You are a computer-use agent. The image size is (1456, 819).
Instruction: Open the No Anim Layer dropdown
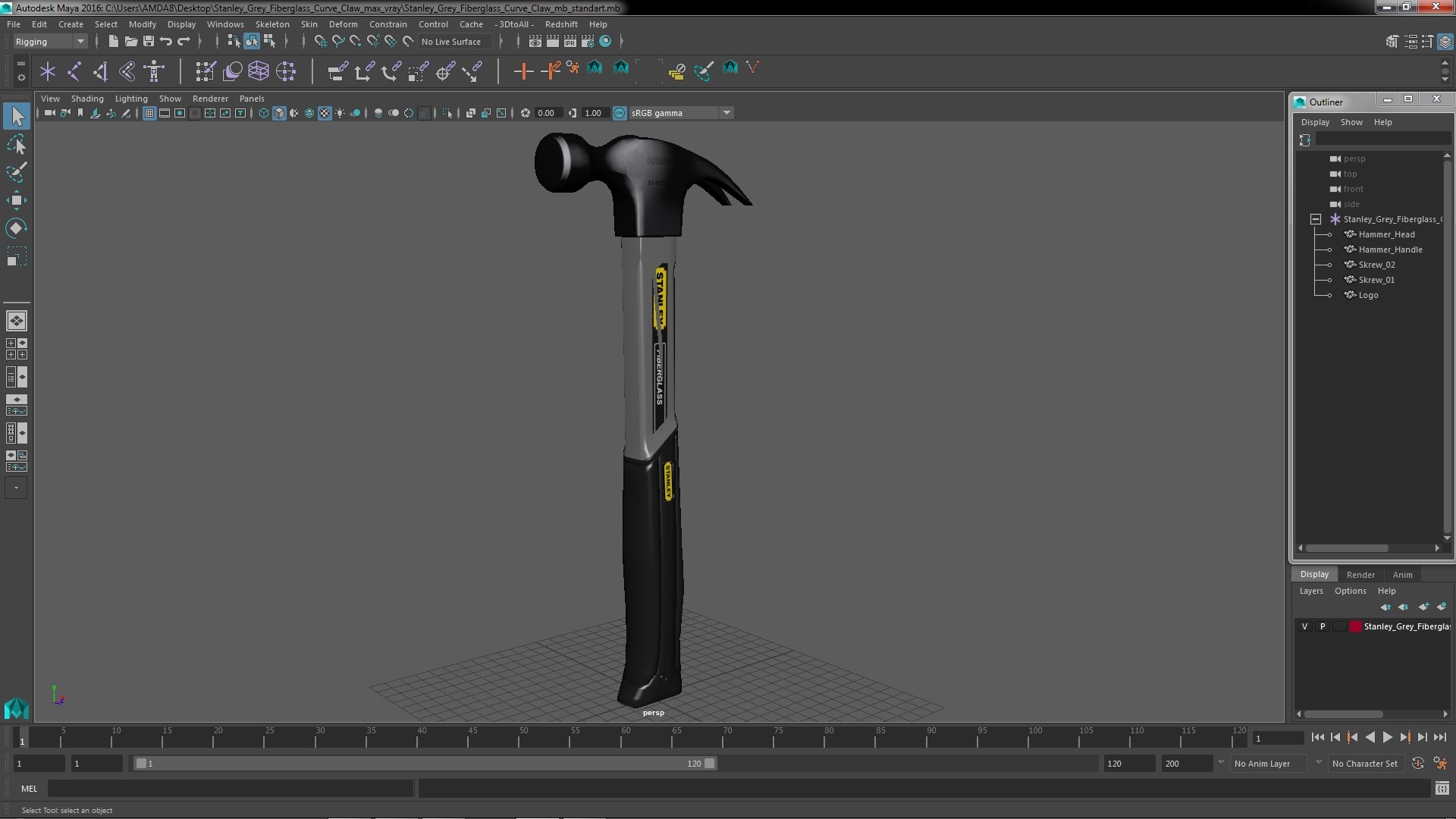tap(1268, 764)
